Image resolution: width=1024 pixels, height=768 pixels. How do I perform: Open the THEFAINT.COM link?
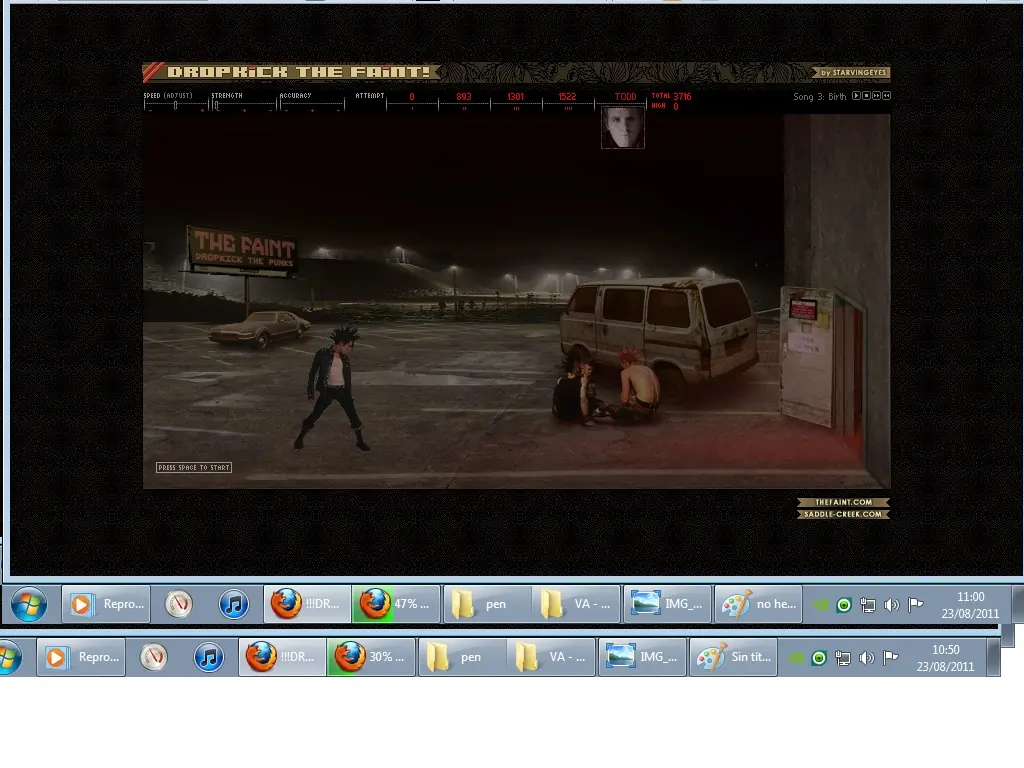click(x=843, y=502)
